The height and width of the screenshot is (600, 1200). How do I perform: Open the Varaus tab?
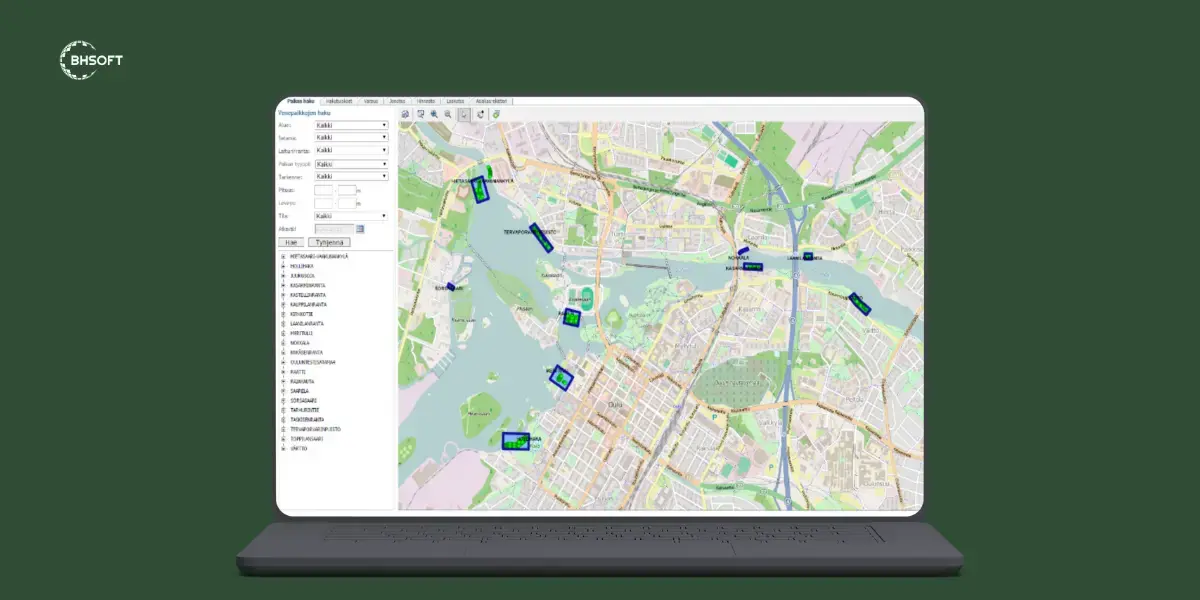coord(371,101)
